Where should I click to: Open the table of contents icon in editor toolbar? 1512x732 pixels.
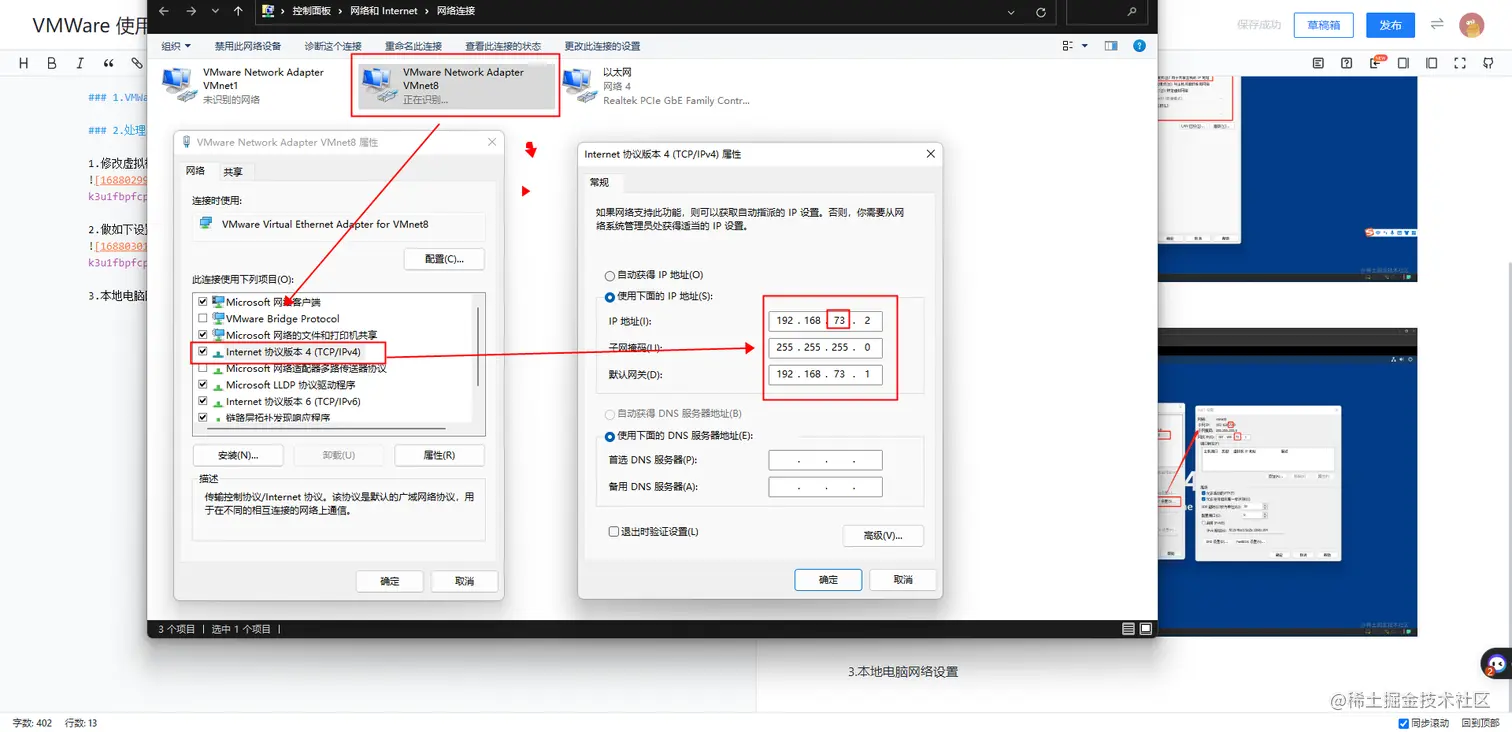pyautogui.click(x=1318, y=63)
